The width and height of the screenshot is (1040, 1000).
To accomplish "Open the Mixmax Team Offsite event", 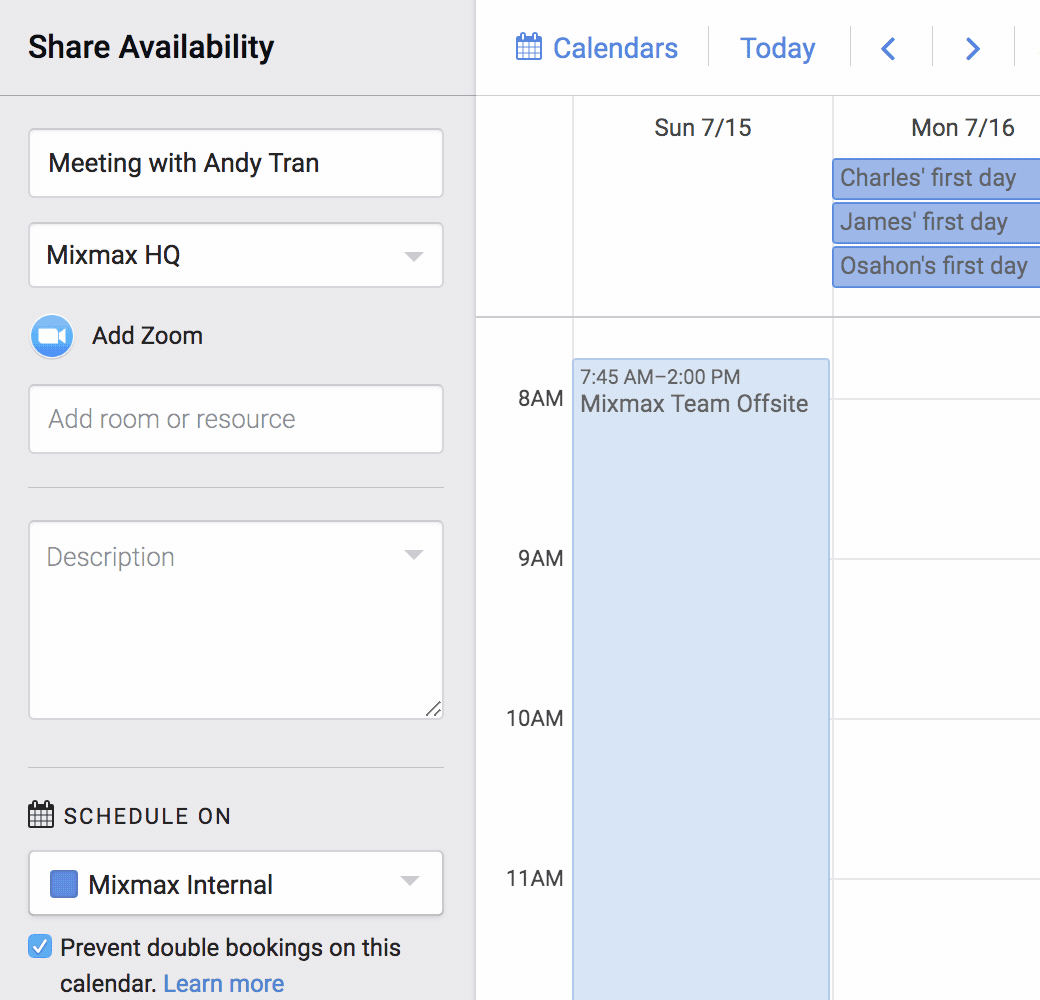I will [701, 679].
